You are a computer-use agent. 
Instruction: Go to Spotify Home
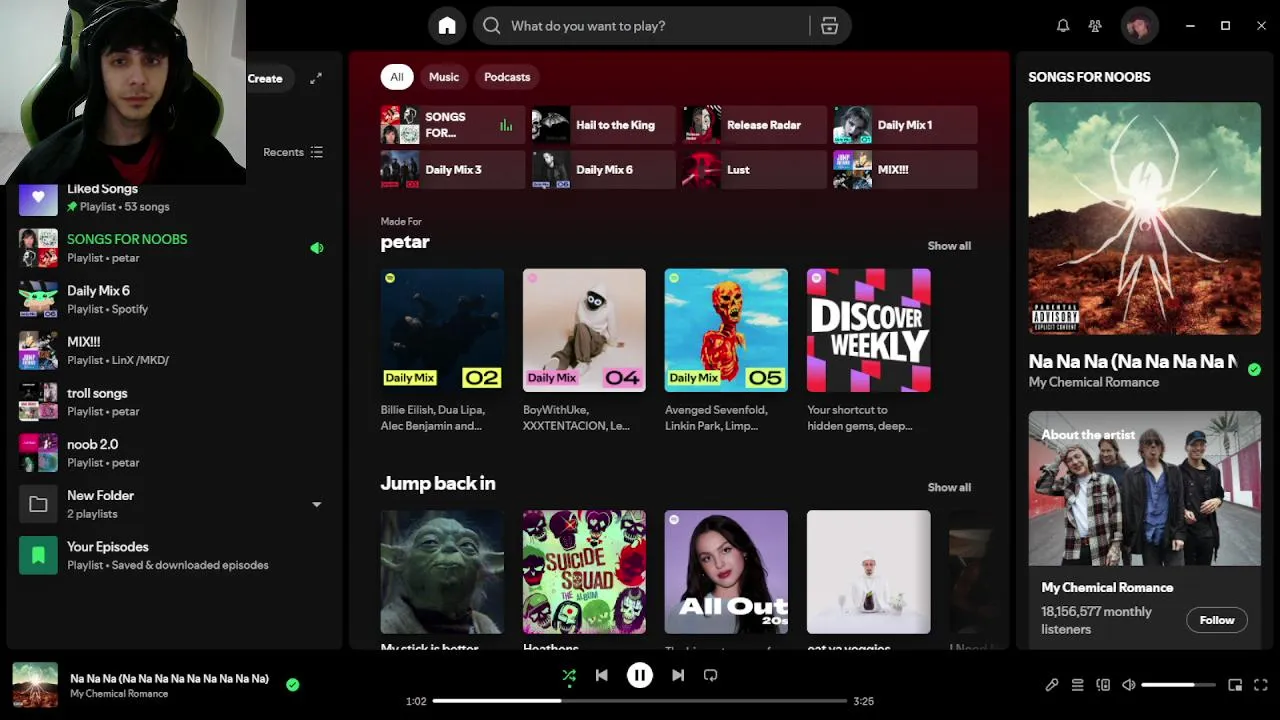(447, 26)
